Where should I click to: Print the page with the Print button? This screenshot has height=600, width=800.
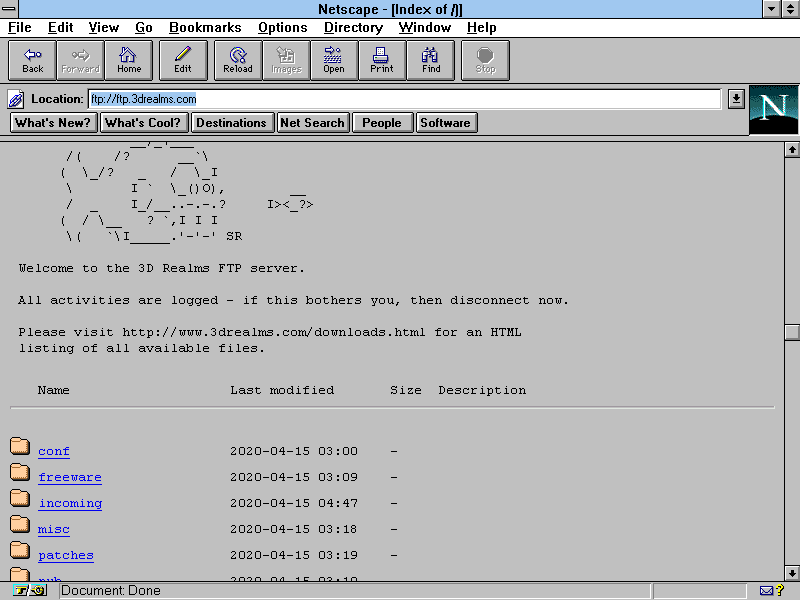(x=382, y=61)
